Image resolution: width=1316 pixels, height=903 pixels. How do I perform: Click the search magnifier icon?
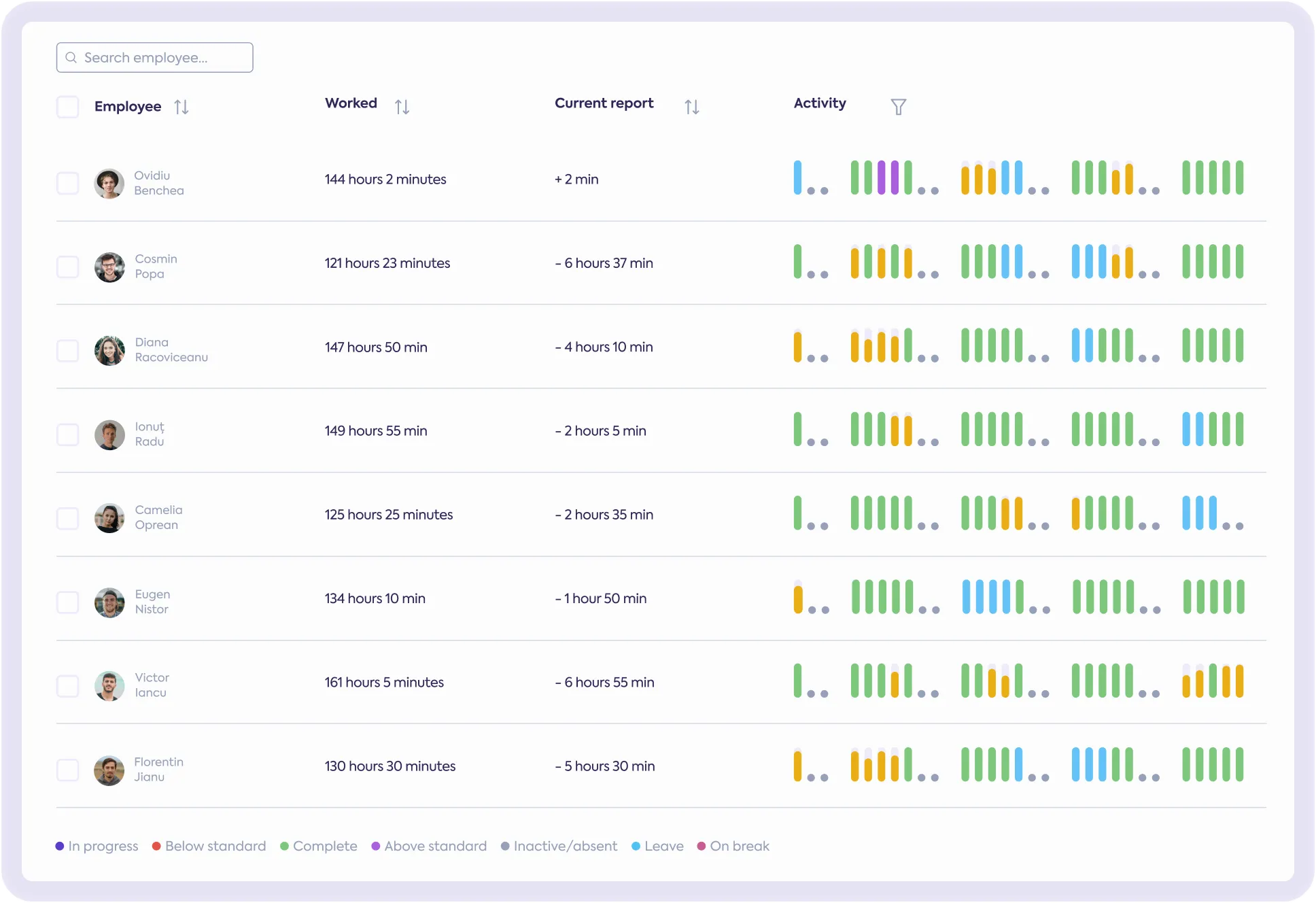(71, 58)
